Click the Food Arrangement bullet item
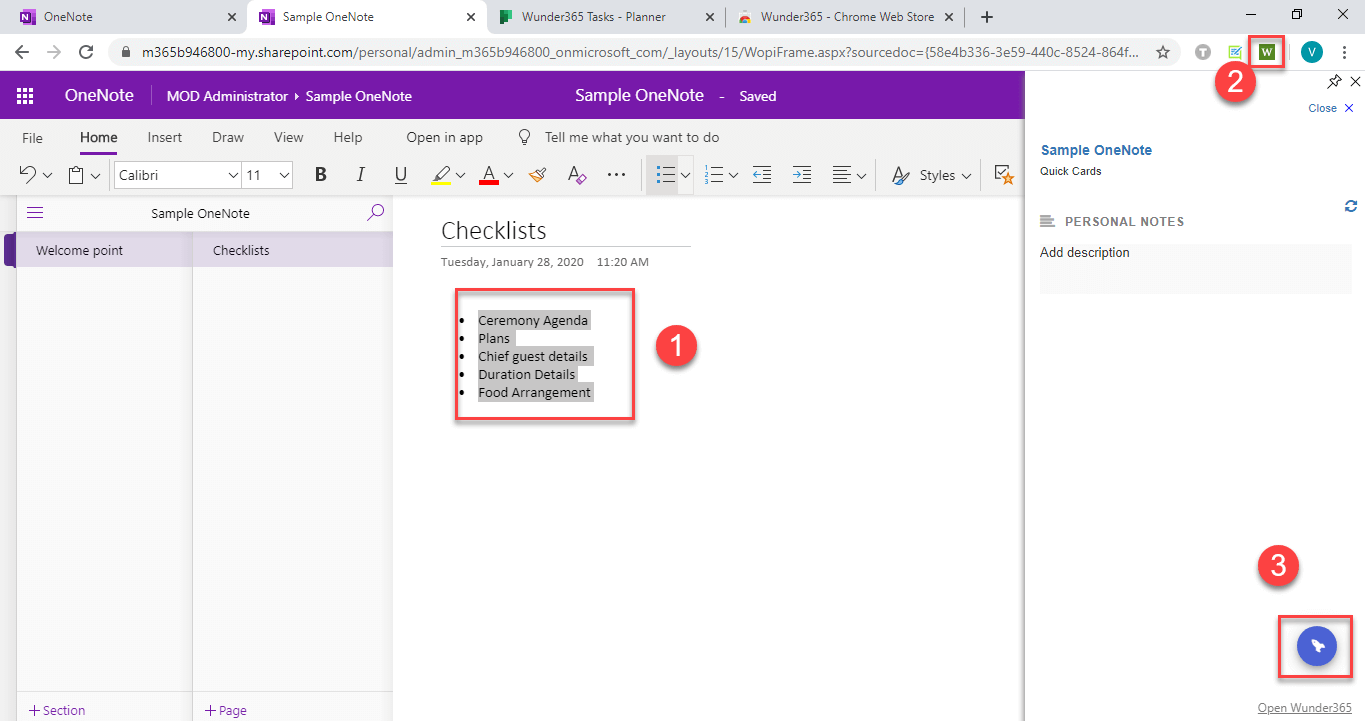The image size is (1365, 721). click(535, 392)
